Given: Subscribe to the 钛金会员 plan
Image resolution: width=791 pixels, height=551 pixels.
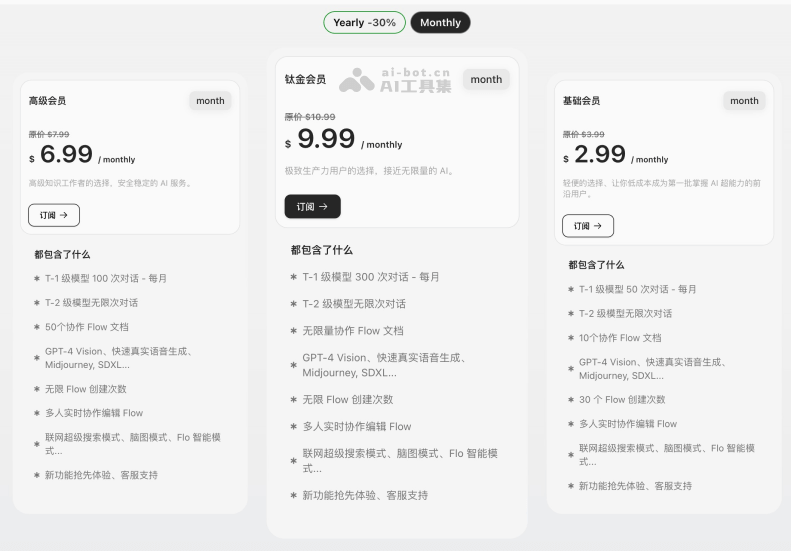Looking at the screenshot, I should coord(312,206).
